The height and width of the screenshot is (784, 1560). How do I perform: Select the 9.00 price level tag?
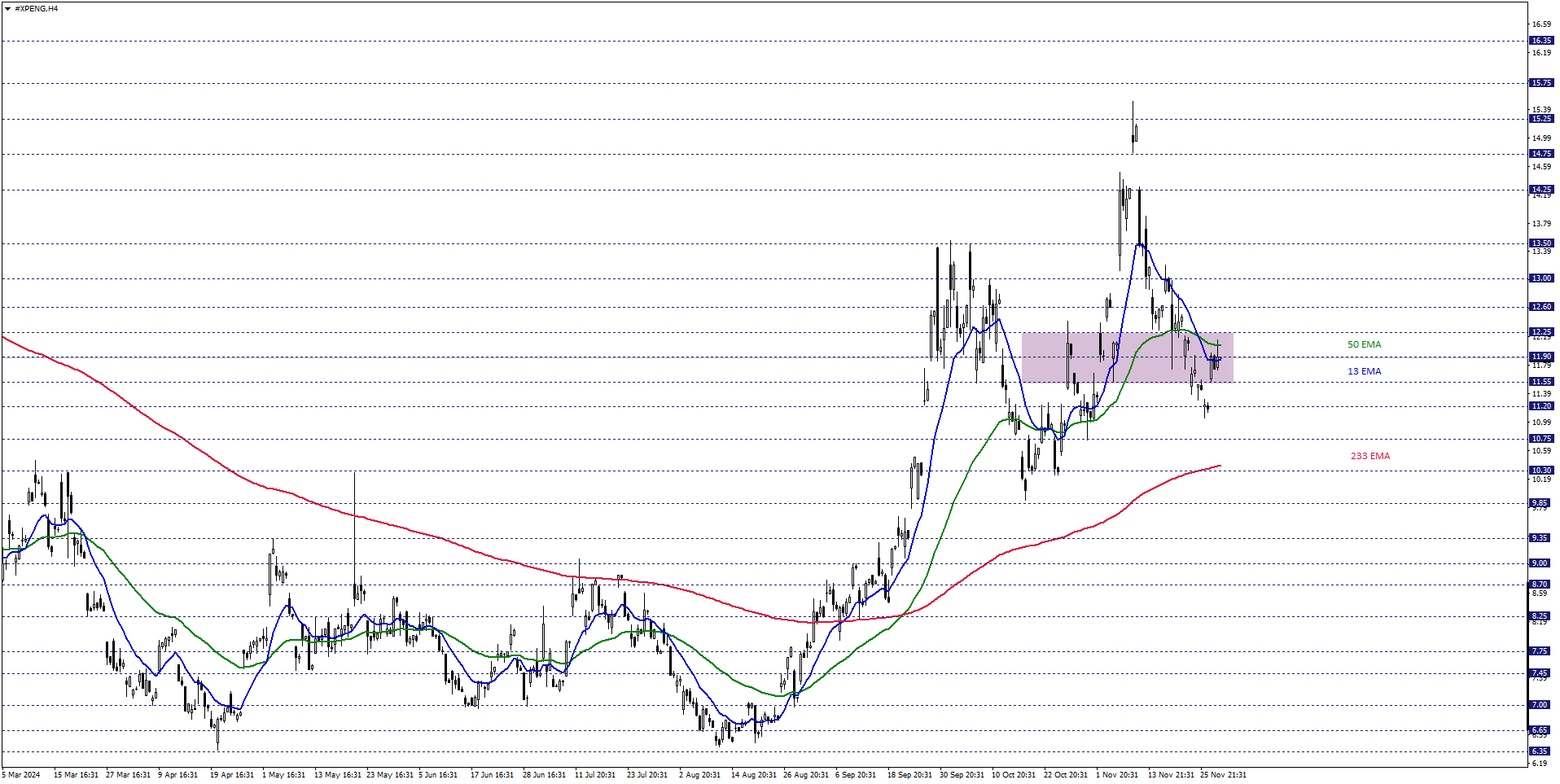pos(1541,563)
